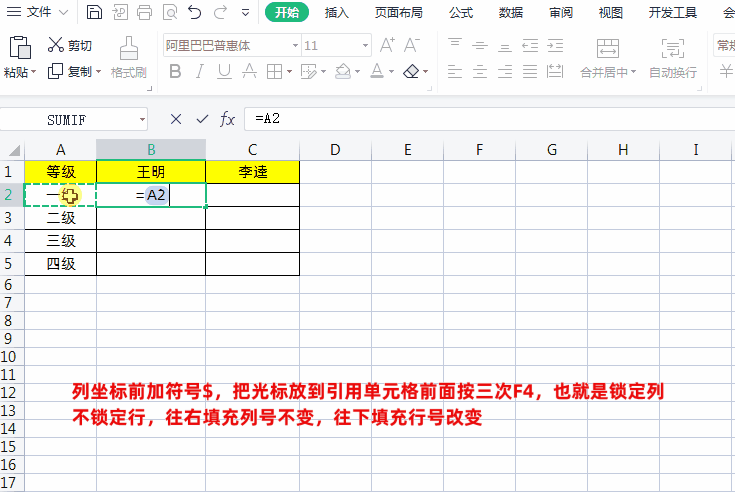
Task: Click the middle vertical align icon
Action: (x=480, y=45)
